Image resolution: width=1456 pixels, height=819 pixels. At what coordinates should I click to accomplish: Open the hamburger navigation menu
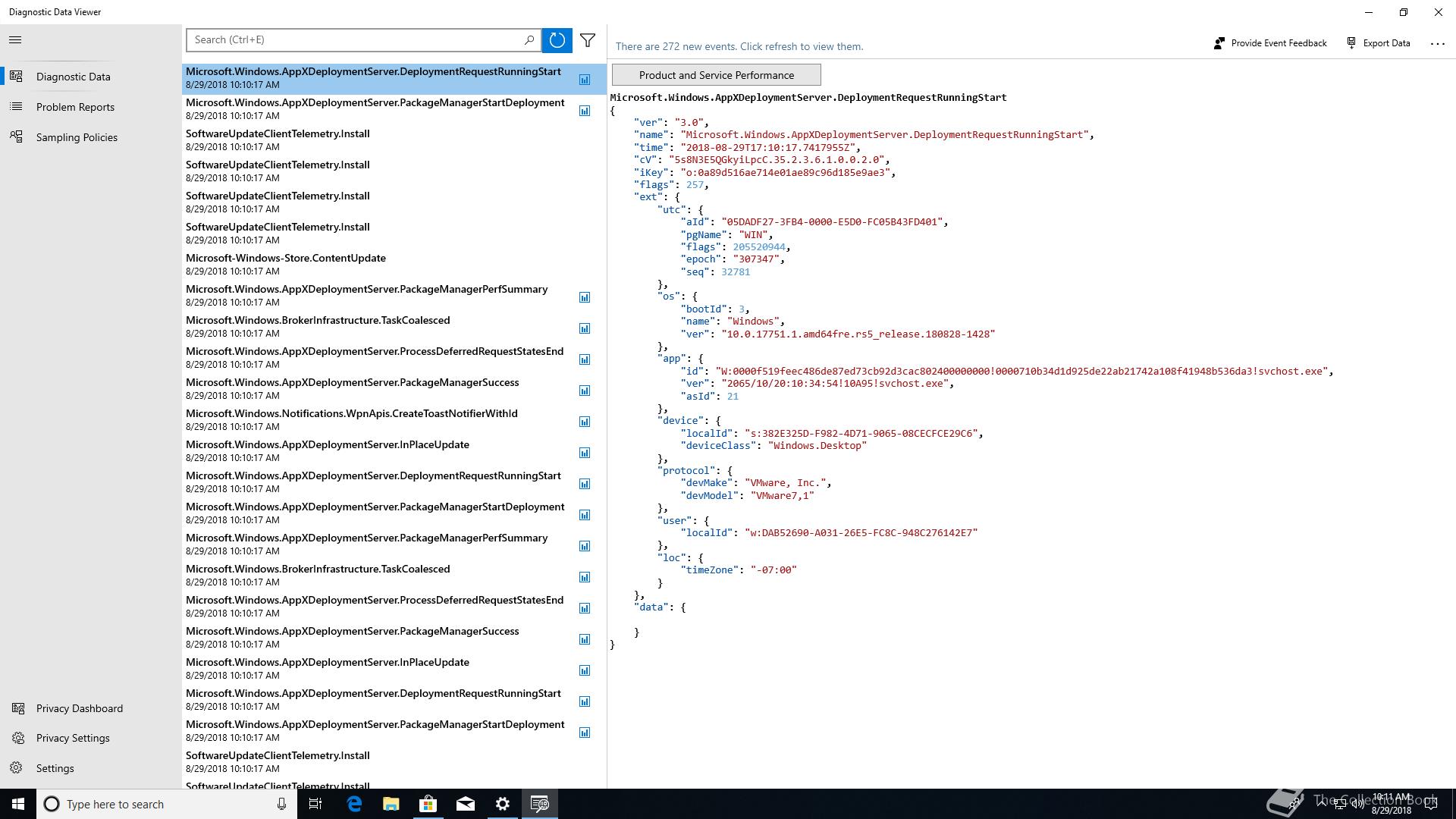click(15, 40)
